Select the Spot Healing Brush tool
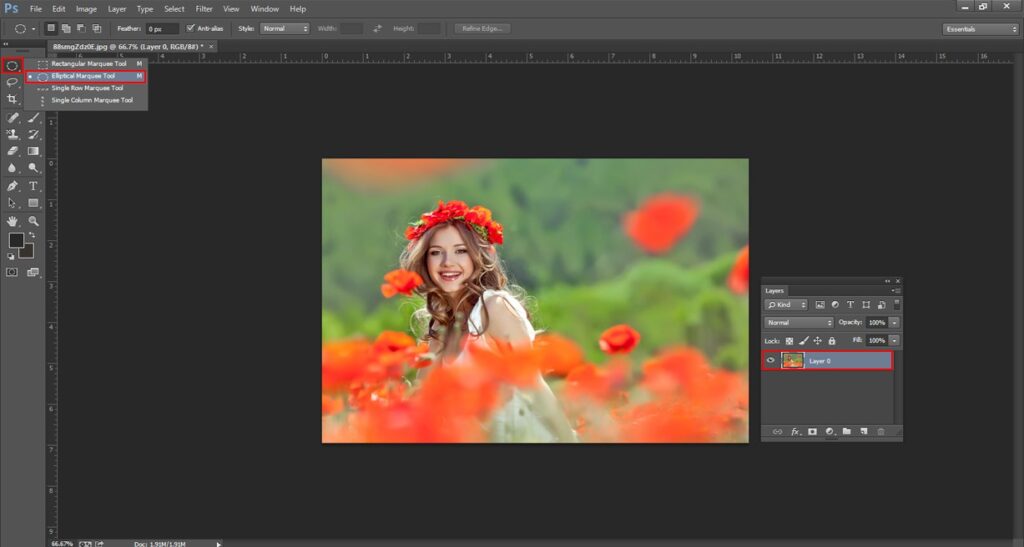This screenshot has width=1024, height=547. pyautogui.click(x=12, y=118)
